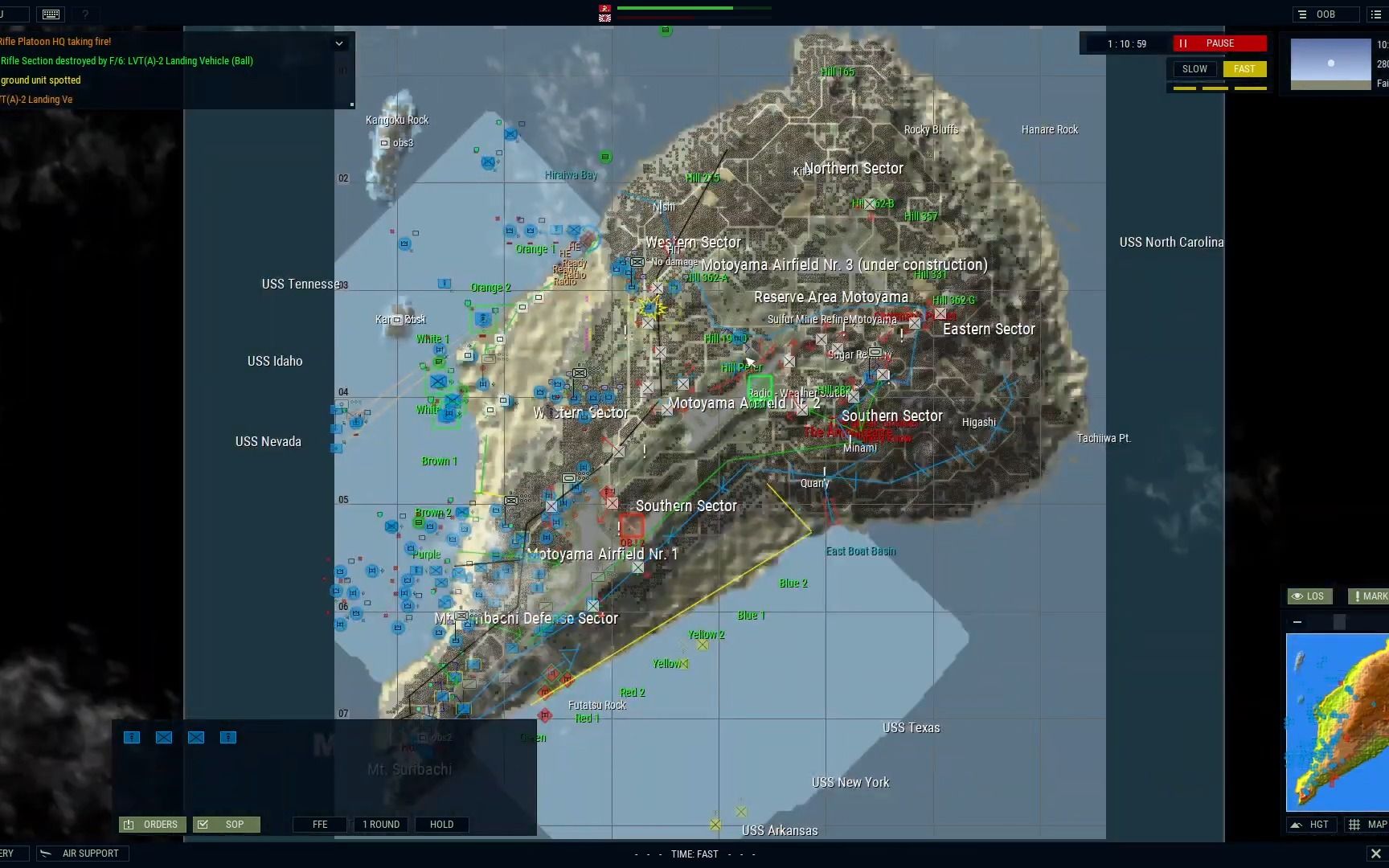
Task: Click the Tachiiwa Pt. label
Action: pos(1104,438)
